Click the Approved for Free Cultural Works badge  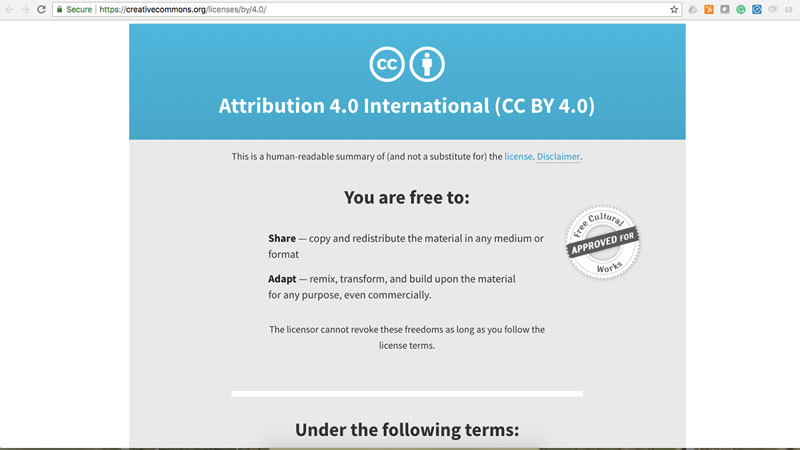point(603,242)
